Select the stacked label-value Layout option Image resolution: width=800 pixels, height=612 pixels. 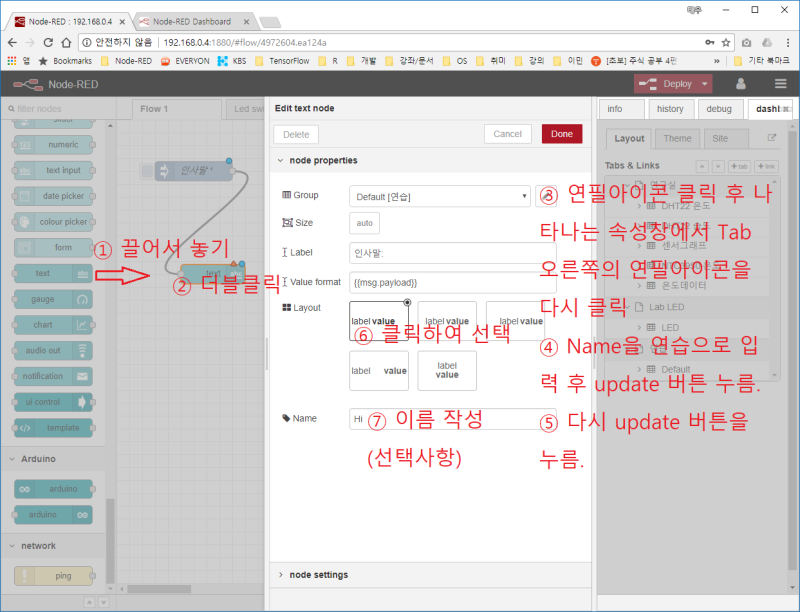446,370
